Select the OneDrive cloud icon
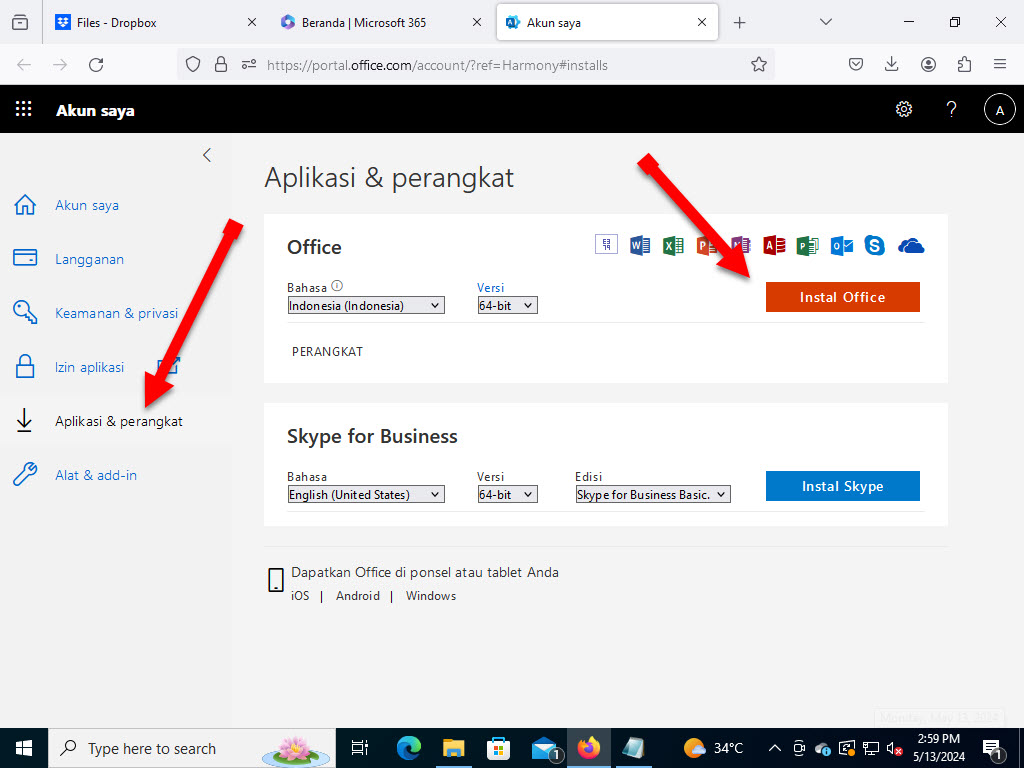The width and height of the screenshot is (1024, 768). (x=910, y=244)
